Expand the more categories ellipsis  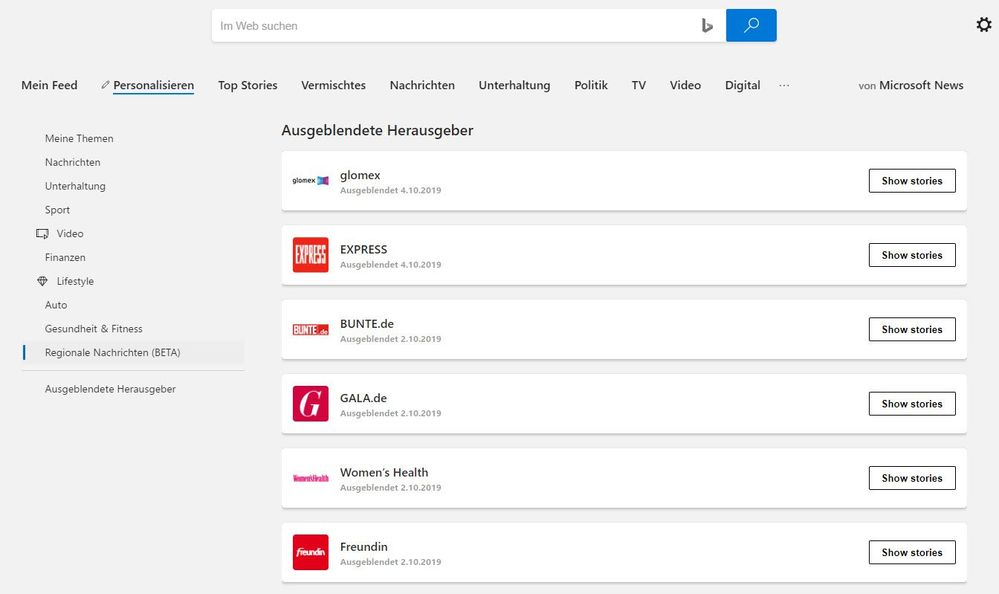point(784,85)
